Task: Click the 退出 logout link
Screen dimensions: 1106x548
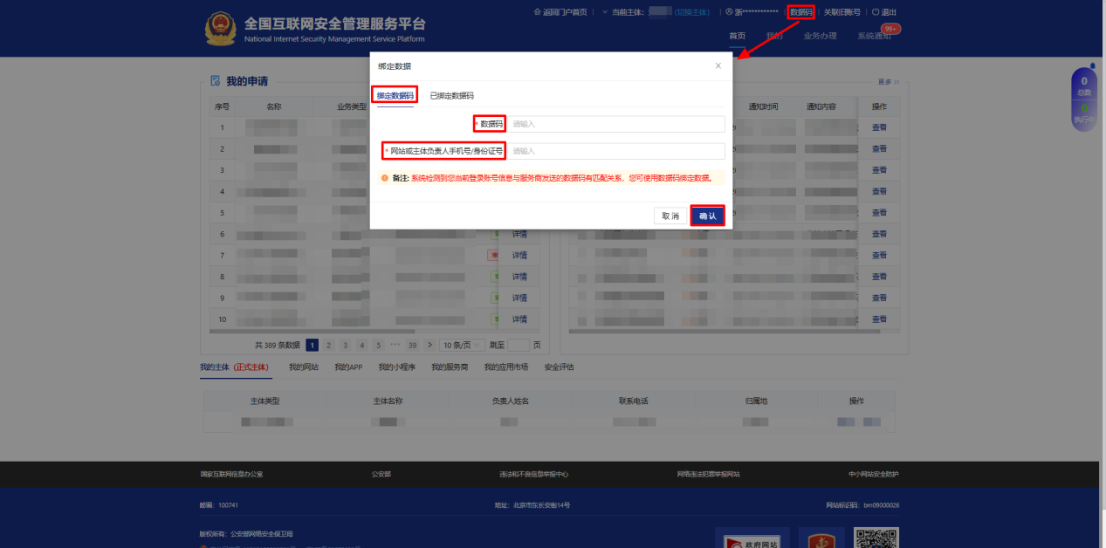Action: [889, 12]
